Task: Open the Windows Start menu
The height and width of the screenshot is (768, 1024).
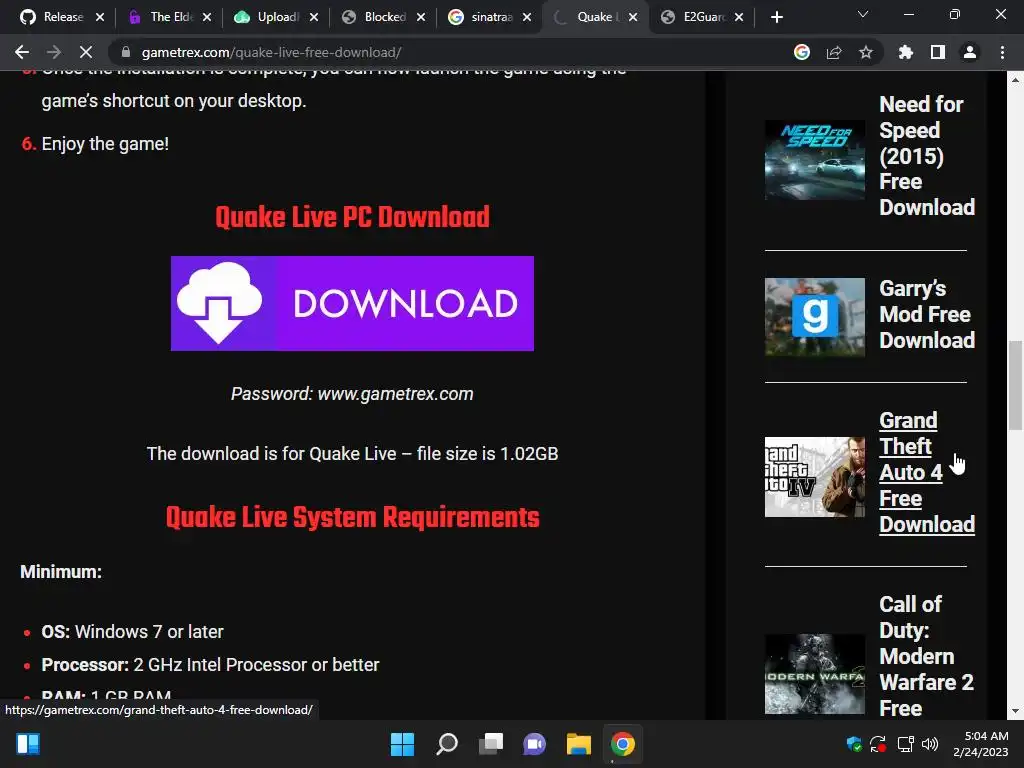Action: click(x=402, y=744)
